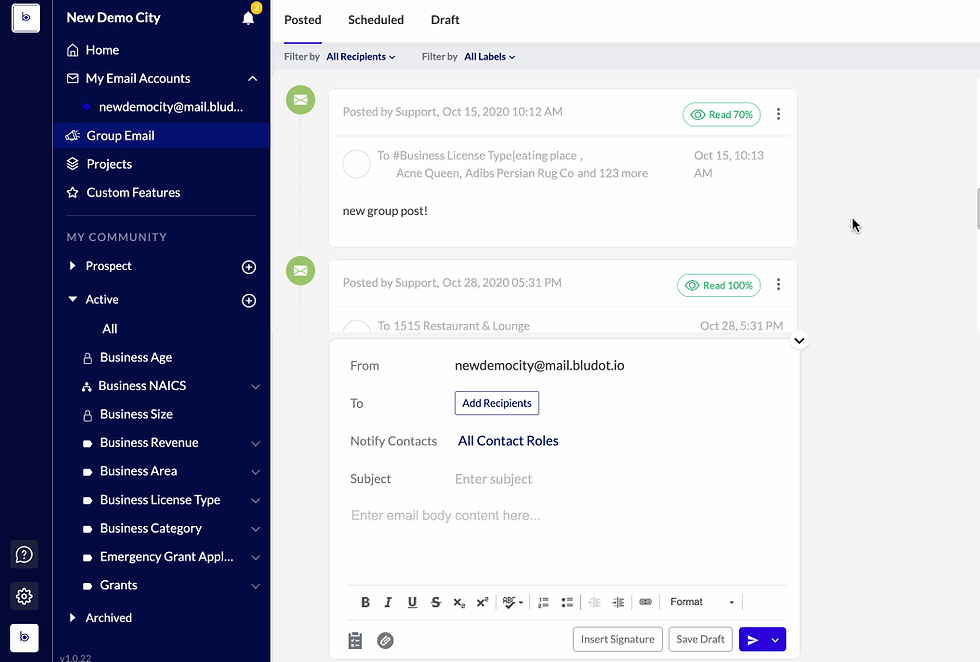The width and height of the screenshot is (980, 662).
Task: Open the spell check options
Action: click(x=512, y=602)
